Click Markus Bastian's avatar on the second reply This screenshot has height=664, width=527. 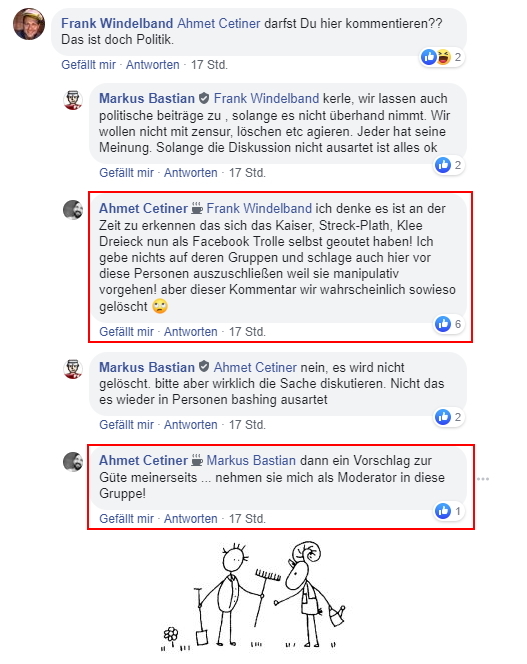(x=73, y=368)
